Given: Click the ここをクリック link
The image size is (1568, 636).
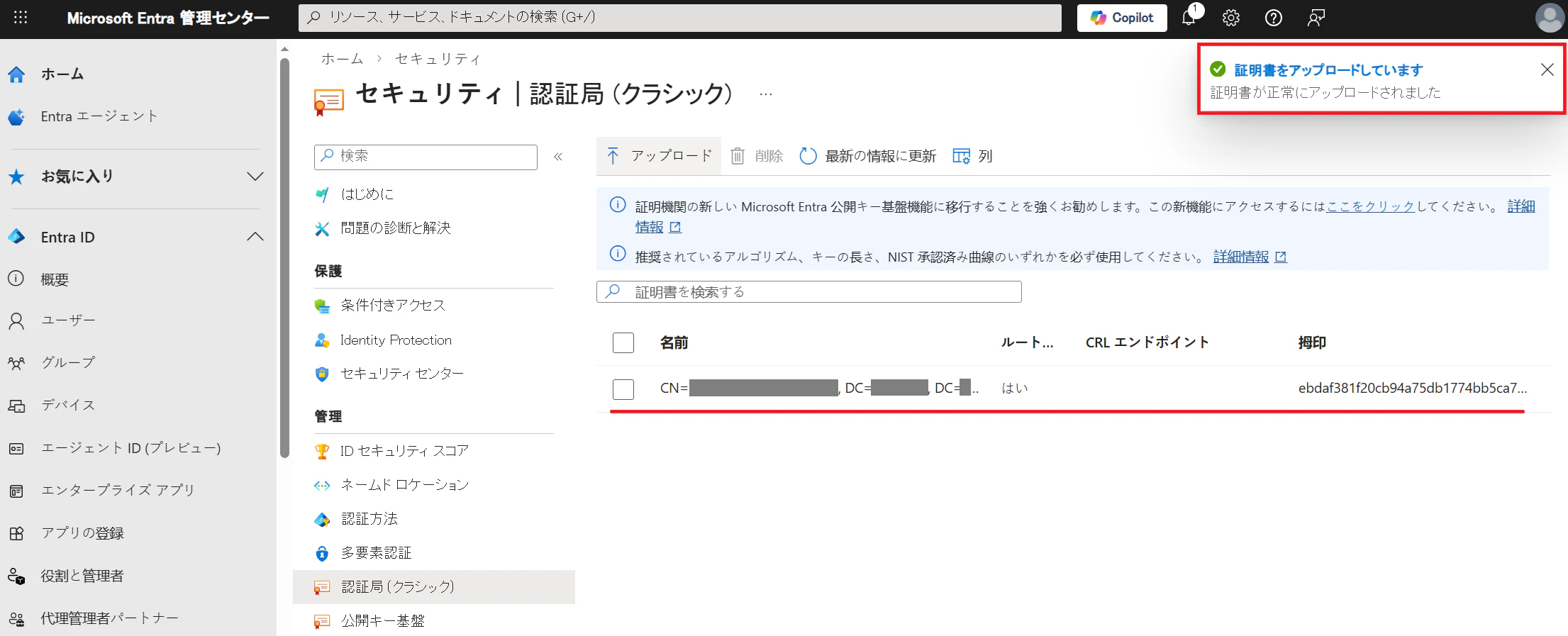Looking at the screenshot, I should pos(1370,206).
